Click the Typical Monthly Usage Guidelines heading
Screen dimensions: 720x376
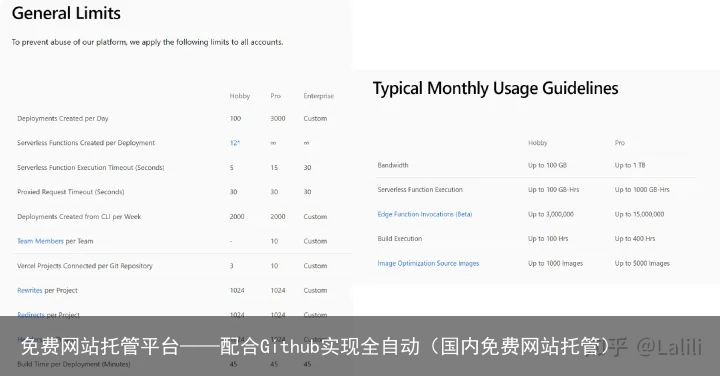click(x=495, y=88)
